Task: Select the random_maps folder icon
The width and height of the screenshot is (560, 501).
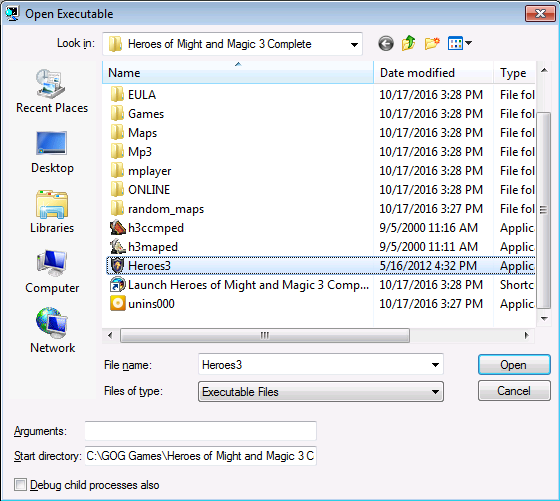Action: point(117,208)
